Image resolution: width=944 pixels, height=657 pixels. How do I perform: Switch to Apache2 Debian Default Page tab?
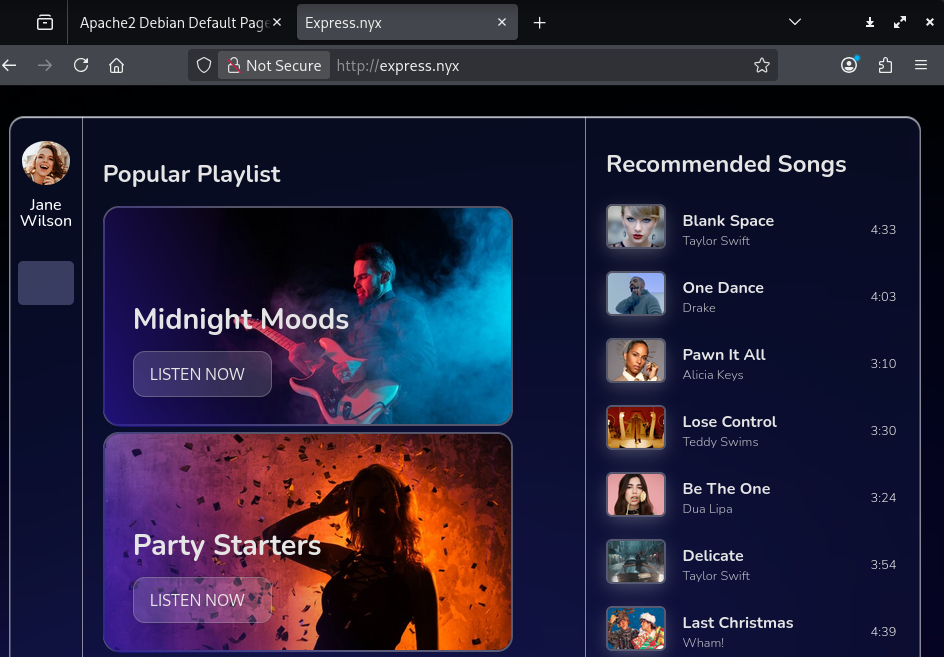[x=172, y=22]
